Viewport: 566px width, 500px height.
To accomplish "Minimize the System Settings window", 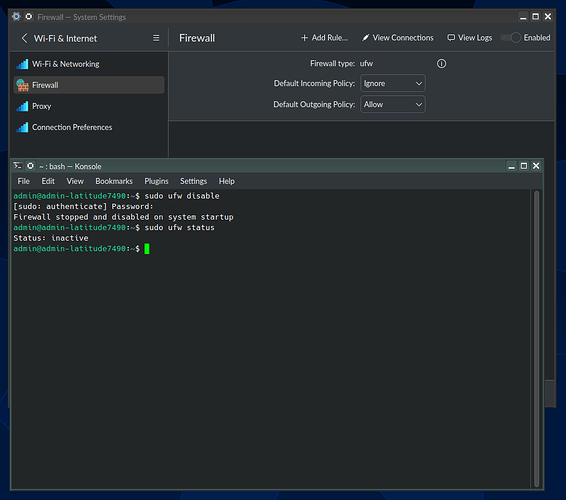I will point(523,17).
